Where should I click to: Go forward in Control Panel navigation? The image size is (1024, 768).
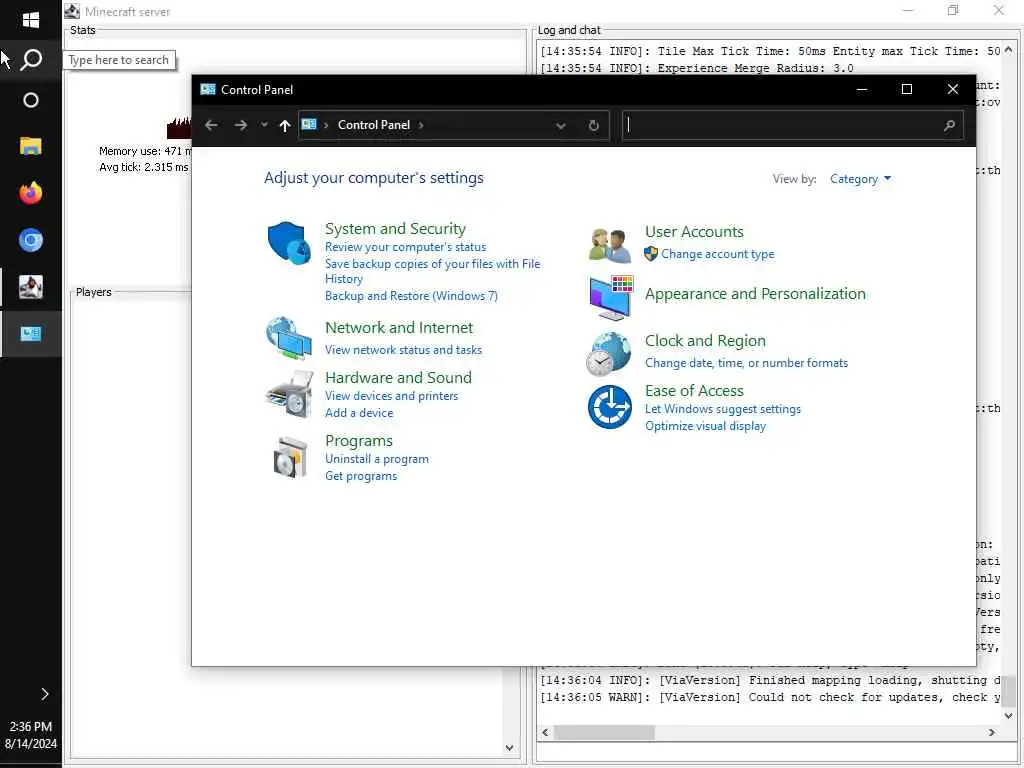[x=240, y=125]
